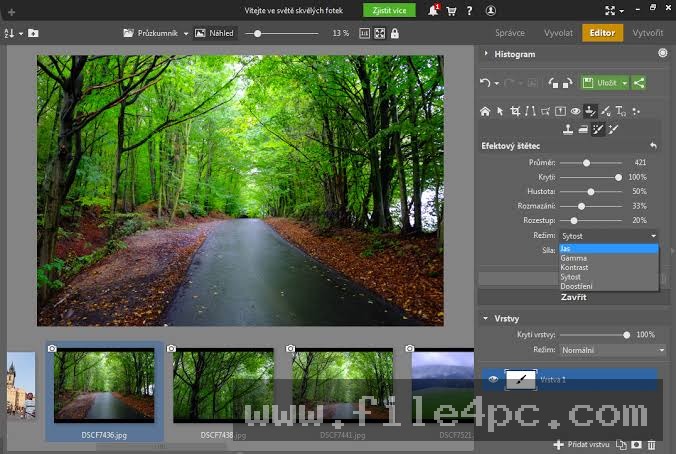The image size is (676, 454).
Task: Expand the Histogram panel
Action: point(486,53)
